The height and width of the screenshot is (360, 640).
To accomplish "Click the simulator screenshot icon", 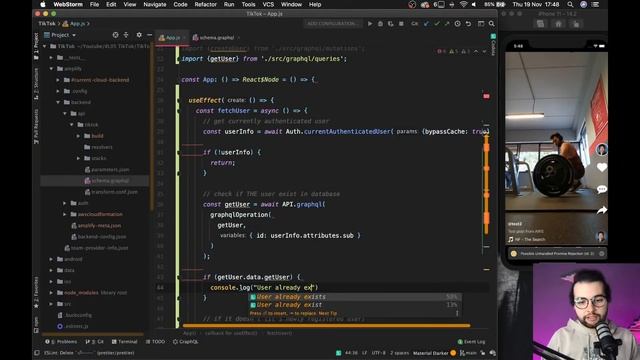I will tap(540, 24).
